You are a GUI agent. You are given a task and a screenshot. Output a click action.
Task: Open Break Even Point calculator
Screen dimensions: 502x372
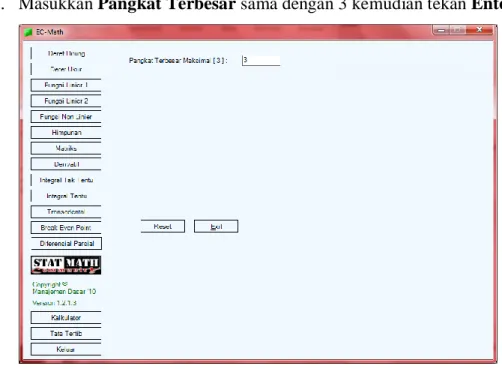coord(66,227)
